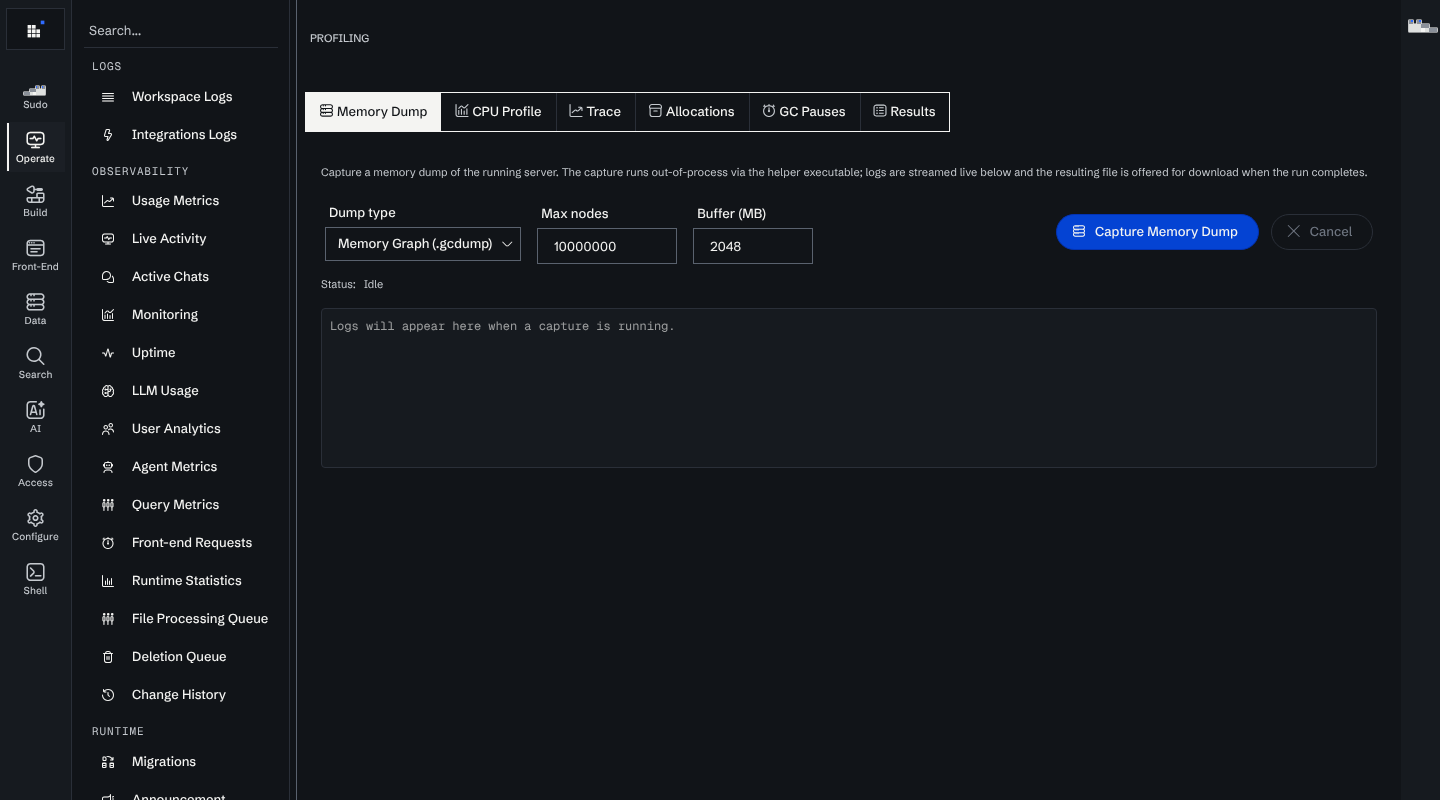Open File Processing Queue in the sidebar

tap(200, 619)
